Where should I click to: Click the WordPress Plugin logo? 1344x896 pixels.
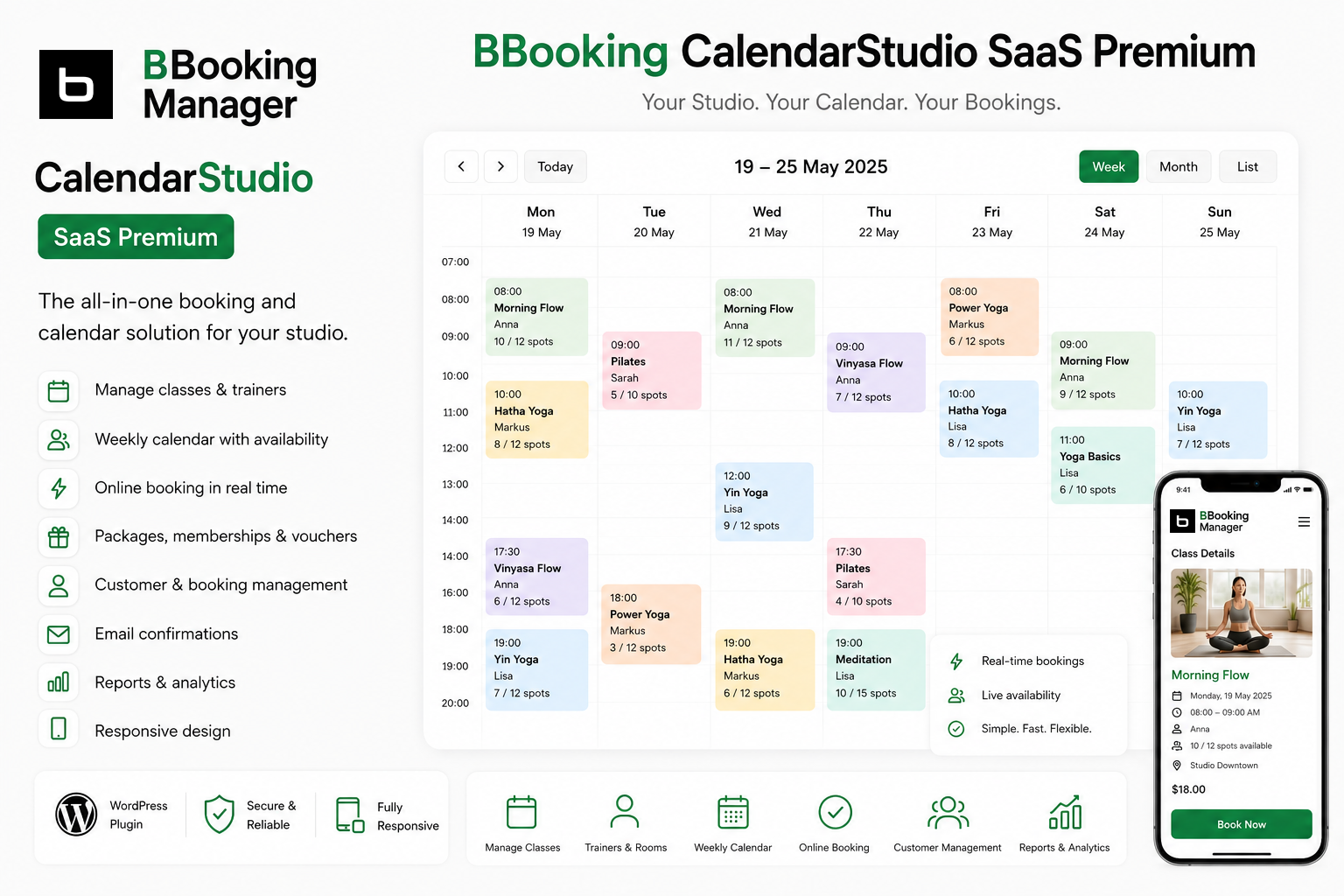point(76,815)
